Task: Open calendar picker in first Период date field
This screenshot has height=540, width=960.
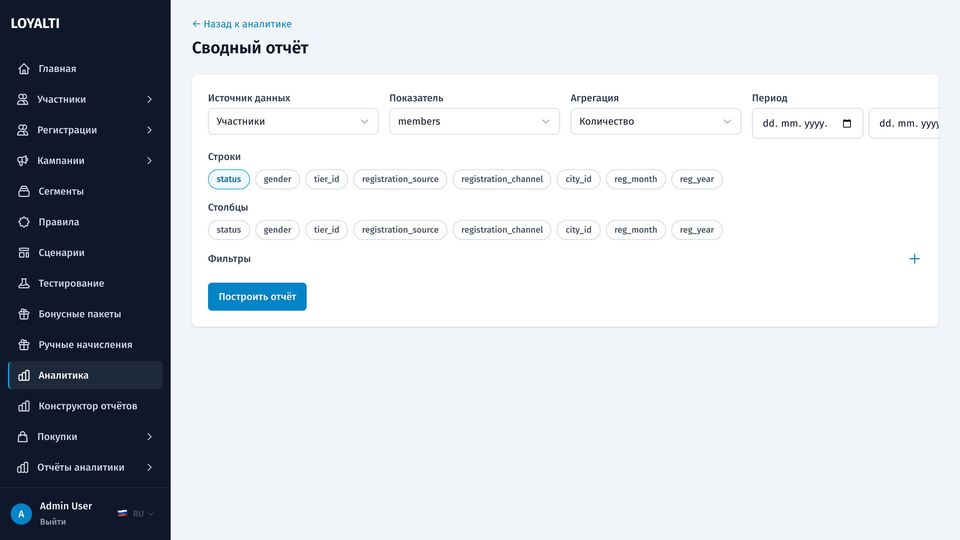Action: tap(847, 124)
